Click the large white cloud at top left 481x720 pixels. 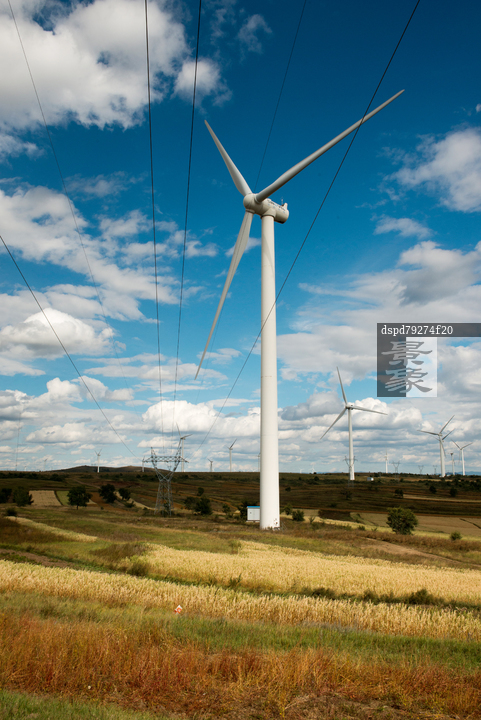pos(92,64)
